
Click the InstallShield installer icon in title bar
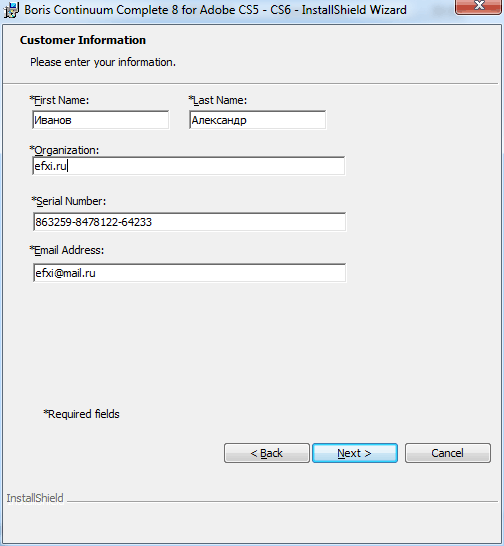pos(11,10)
